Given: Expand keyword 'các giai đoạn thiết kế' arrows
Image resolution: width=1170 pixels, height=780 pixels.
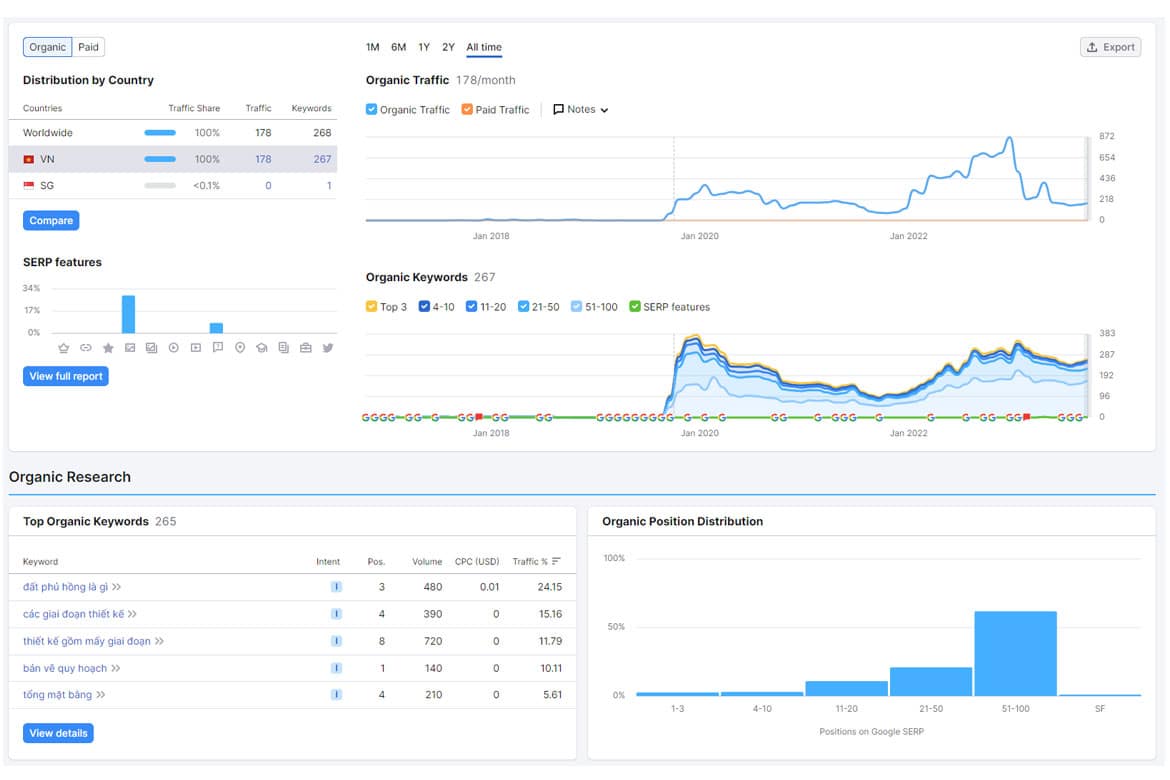Looking at the screenshot, I should coord(132,614).
